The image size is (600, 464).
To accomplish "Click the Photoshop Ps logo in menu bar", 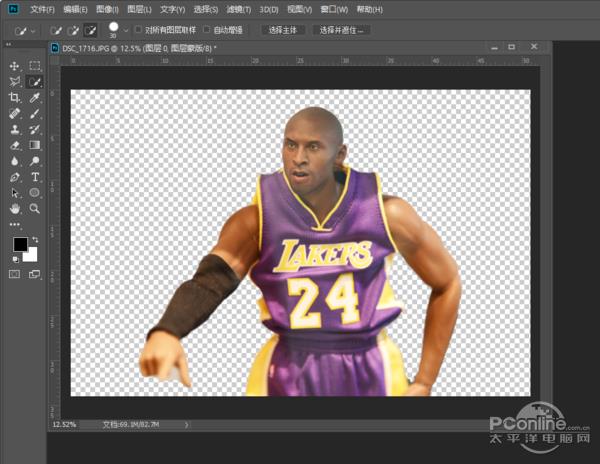I will (13, 9).
